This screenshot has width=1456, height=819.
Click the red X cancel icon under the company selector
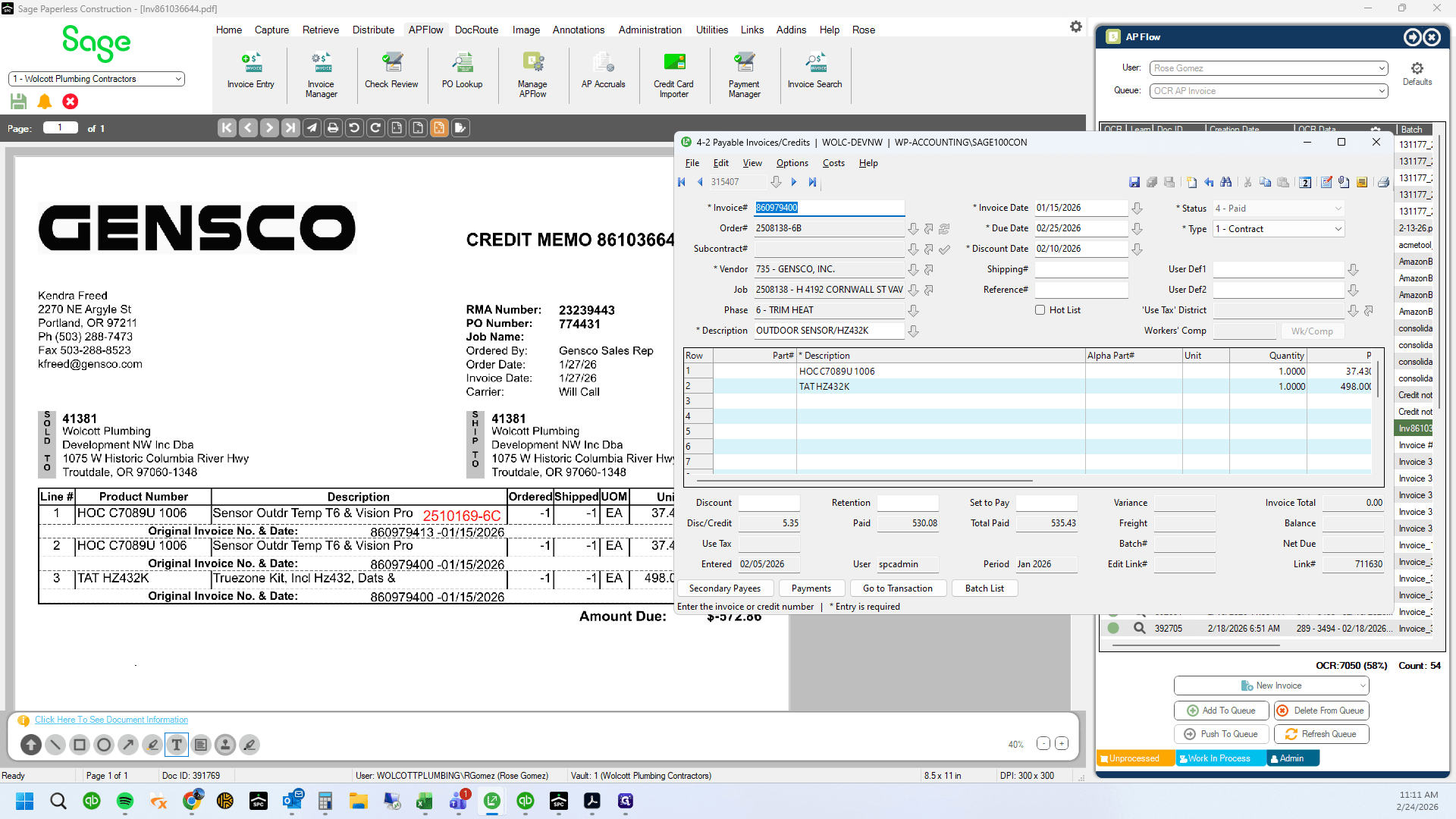pyautogui.click(x=71, y=102)
